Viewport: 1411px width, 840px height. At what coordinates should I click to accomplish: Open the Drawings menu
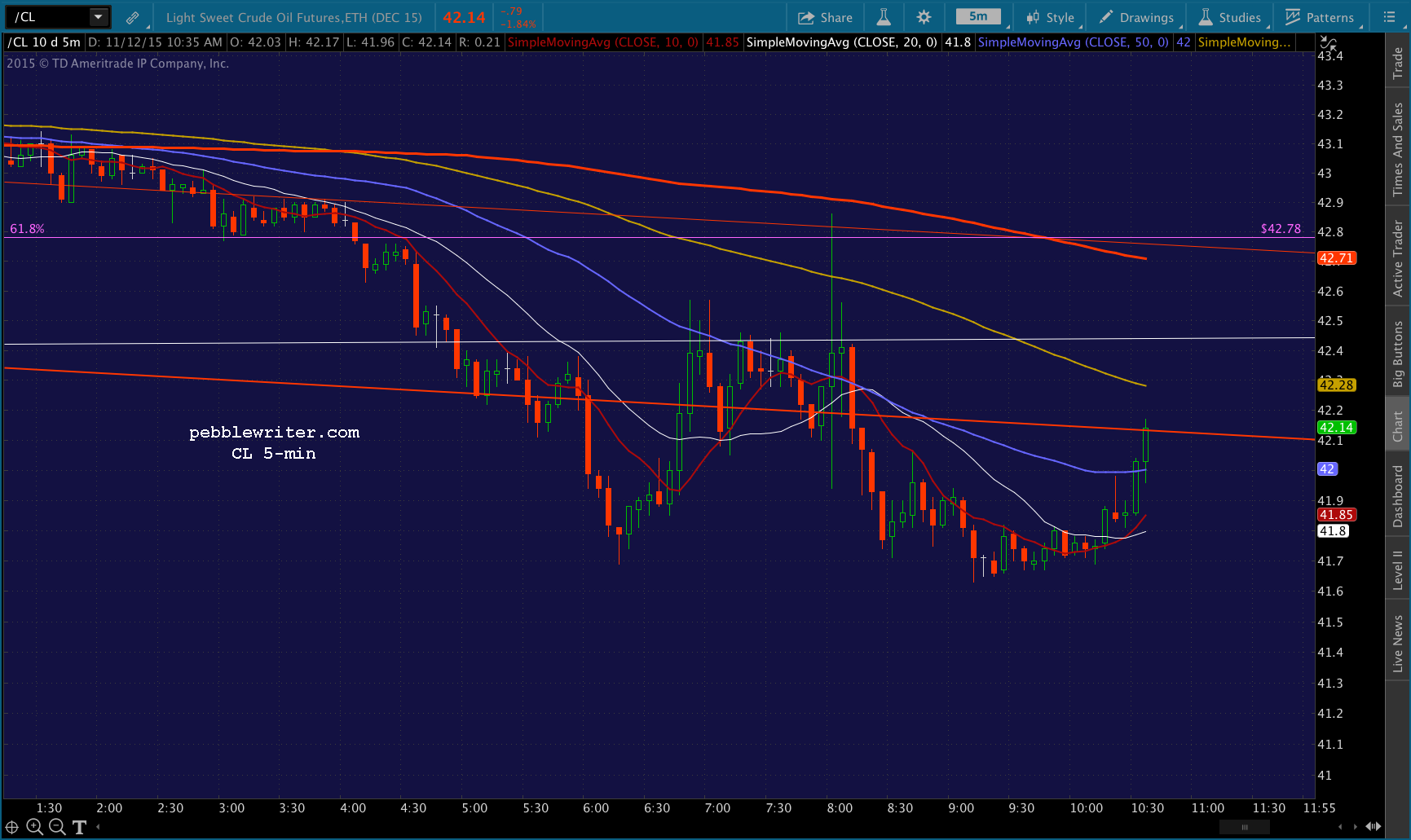(x=1136, y=17)
